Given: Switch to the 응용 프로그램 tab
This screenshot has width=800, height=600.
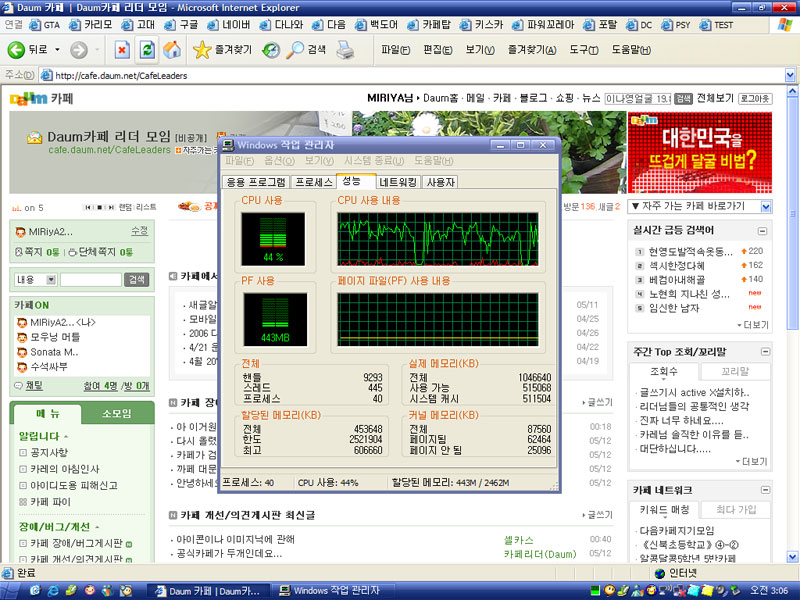Looking at the screenshot, I should pyautogui.click(x=256, y=182).
